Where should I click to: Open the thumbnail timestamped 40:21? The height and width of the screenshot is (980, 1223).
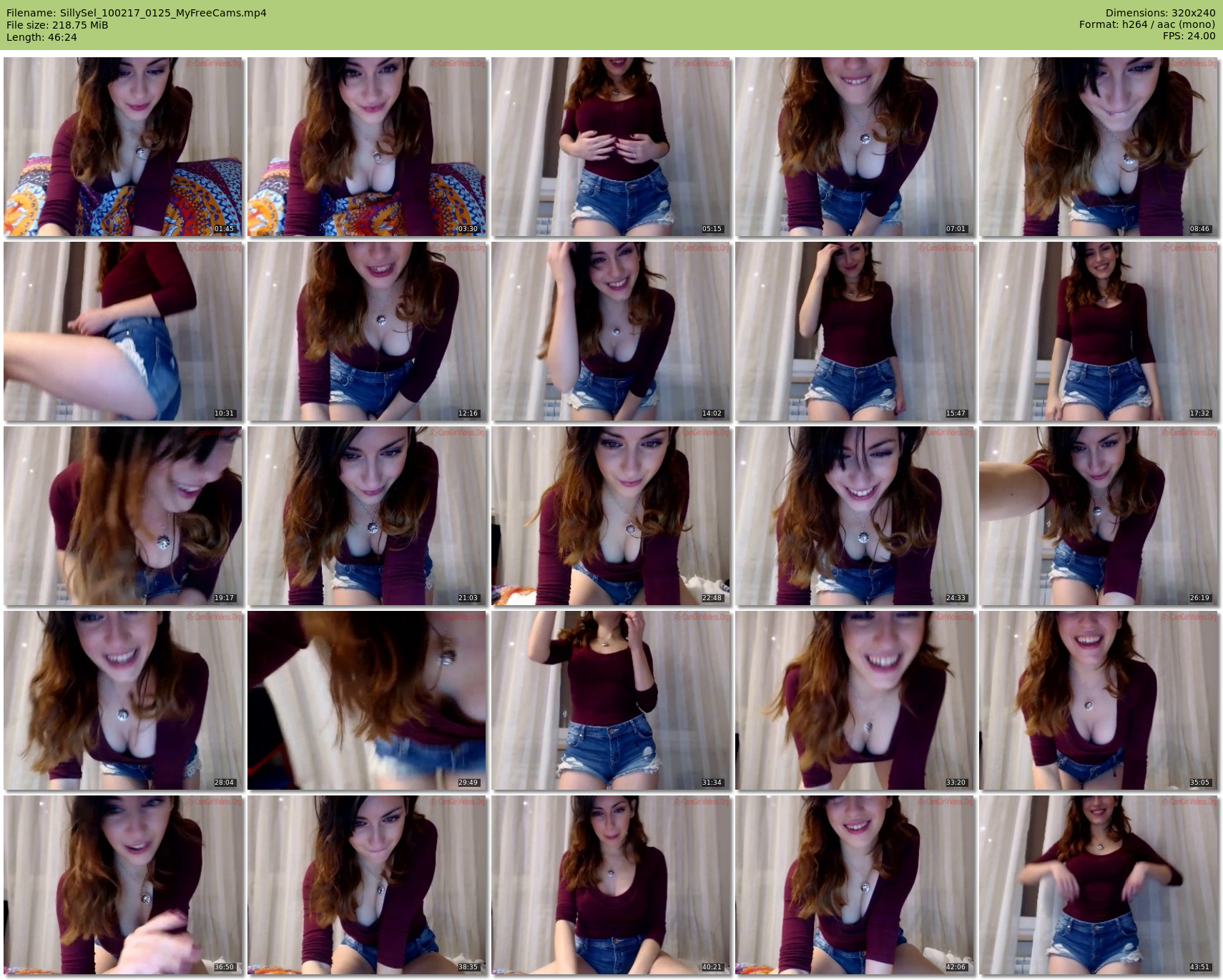(x=611, y=885)
